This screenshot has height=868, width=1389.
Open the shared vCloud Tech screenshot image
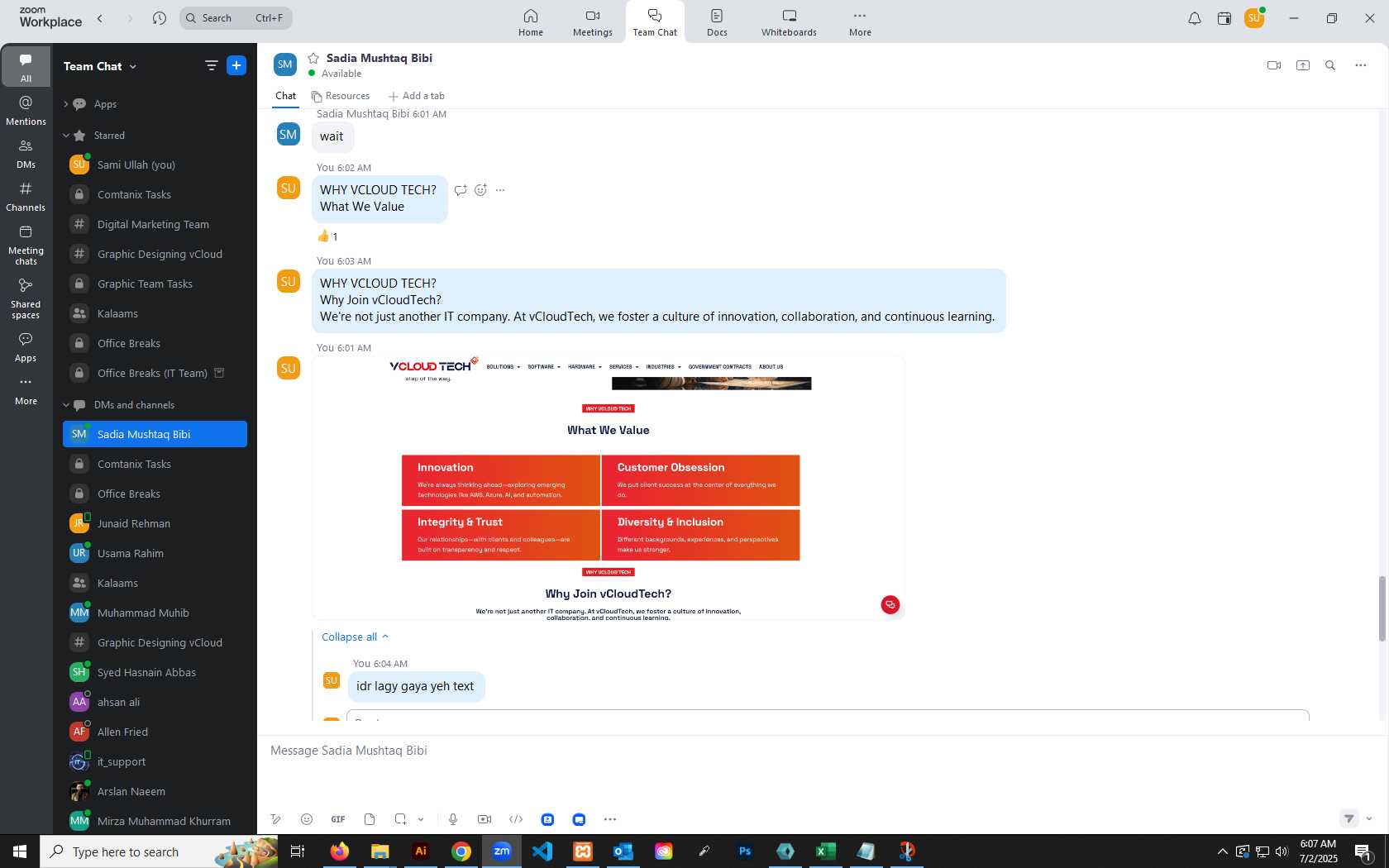[609, 489]
